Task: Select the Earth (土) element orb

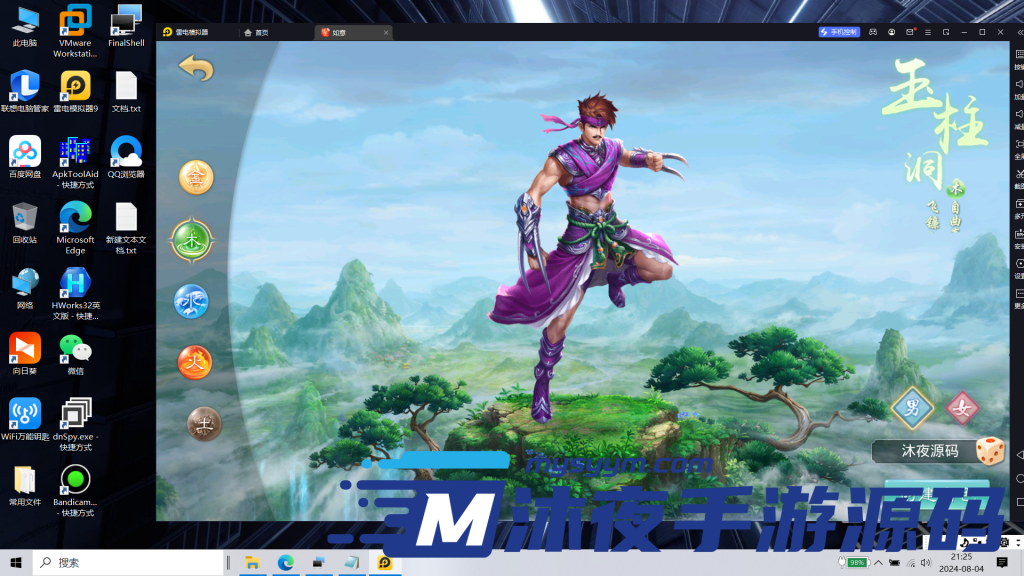Action: 204,424
